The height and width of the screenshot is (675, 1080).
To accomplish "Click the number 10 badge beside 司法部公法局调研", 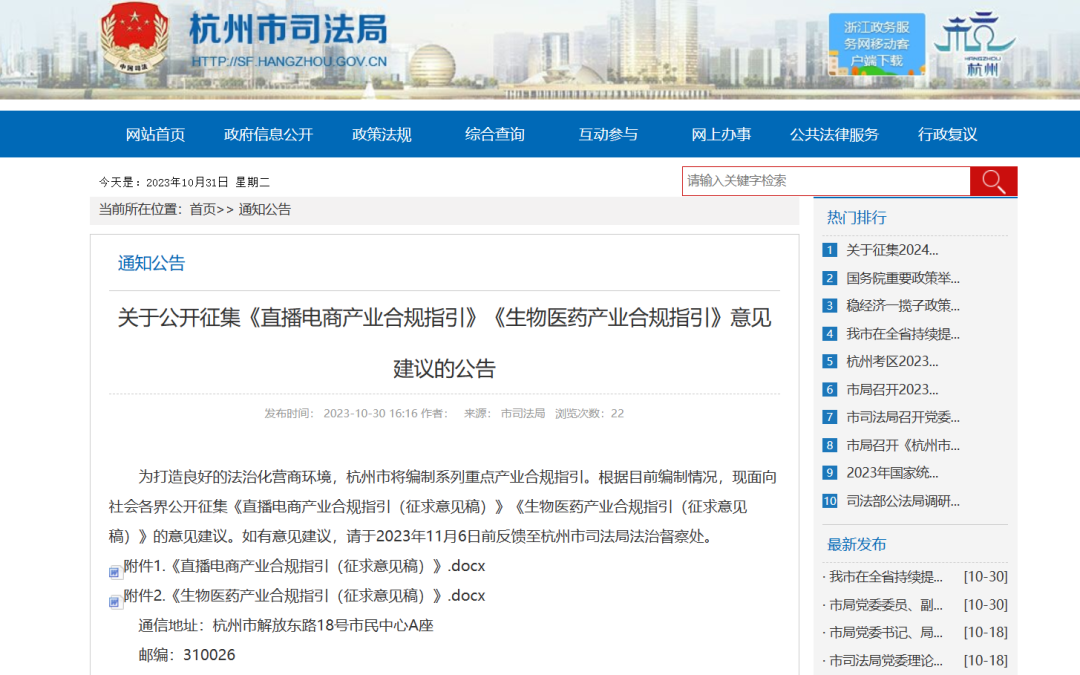I will click(830, 500).
